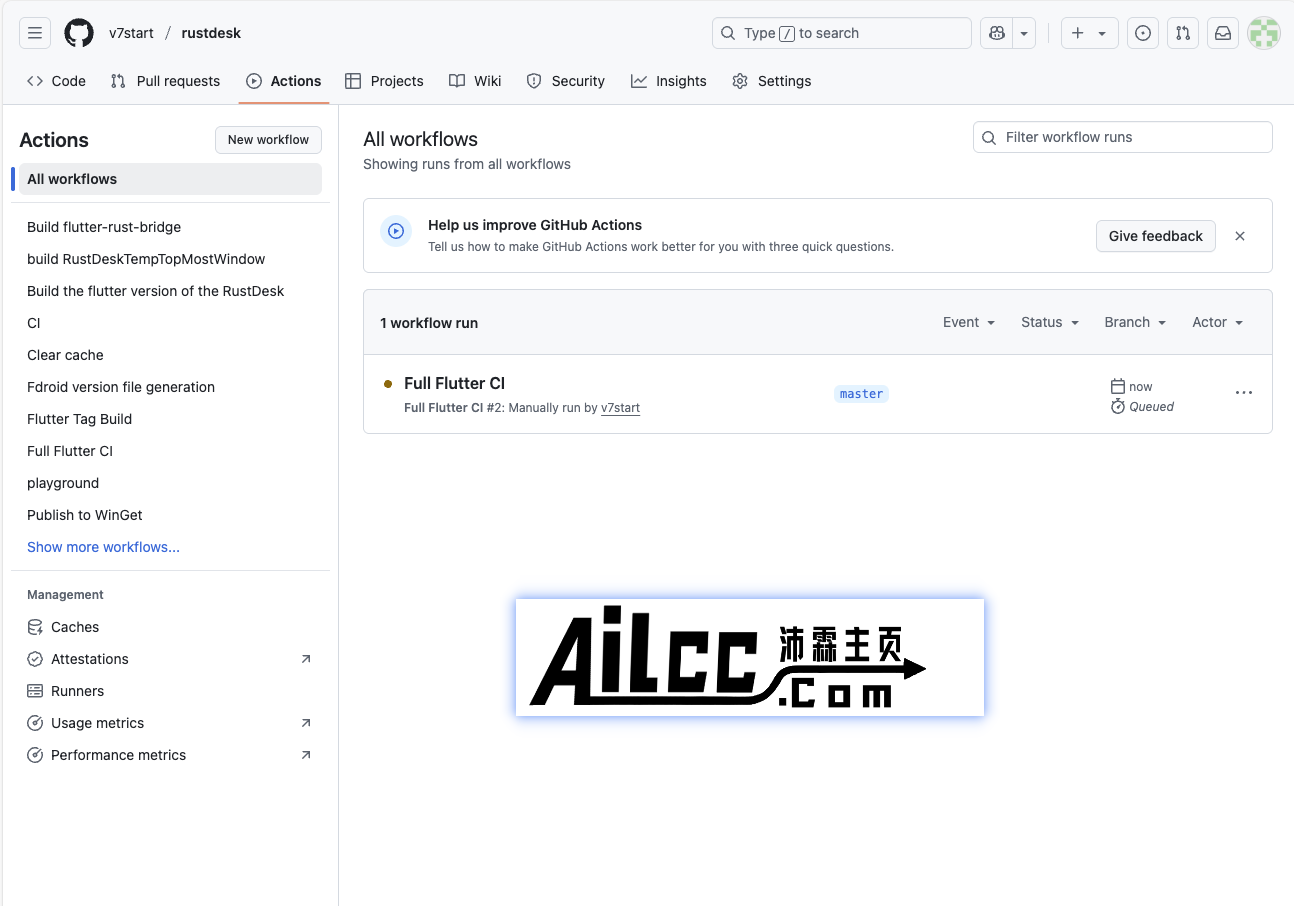Select the Clear cache workflow

65,355
